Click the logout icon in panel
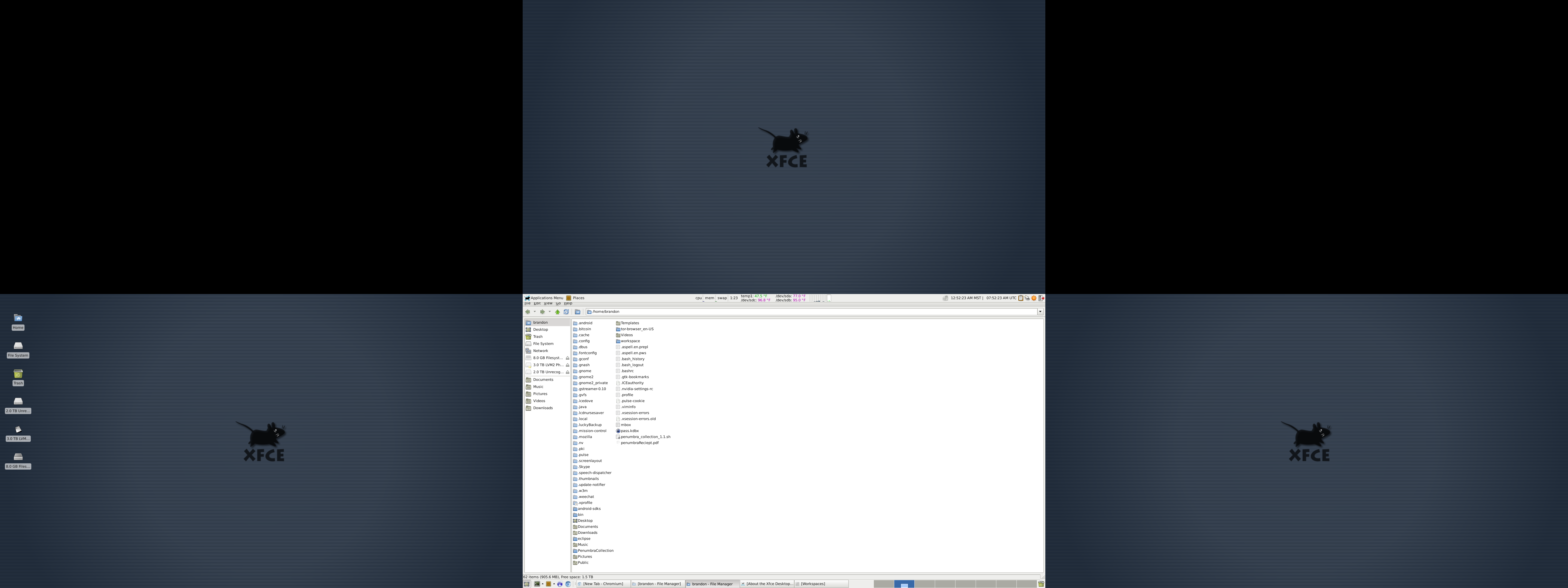Viewport: 1568px width, 588px height. [x=1042, y=298]
